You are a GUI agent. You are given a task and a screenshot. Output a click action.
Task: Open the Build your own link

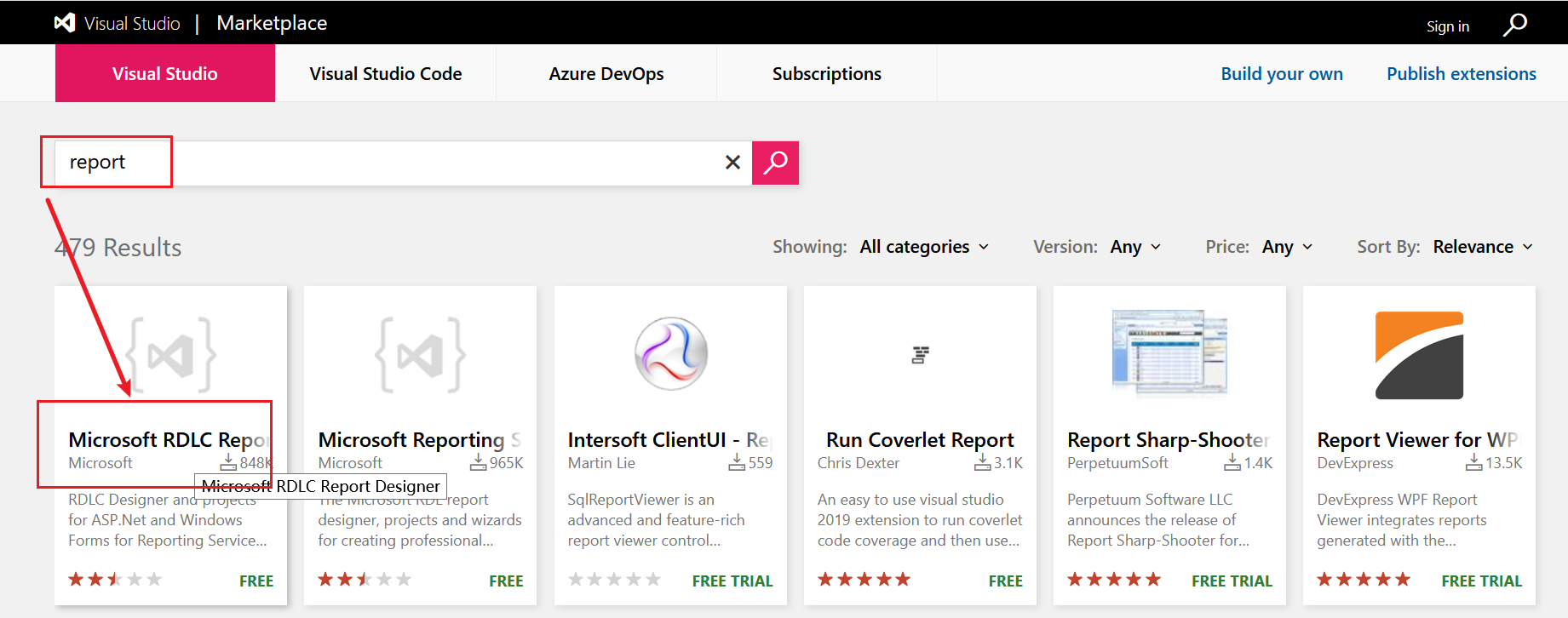click(x=1282, y=74)
